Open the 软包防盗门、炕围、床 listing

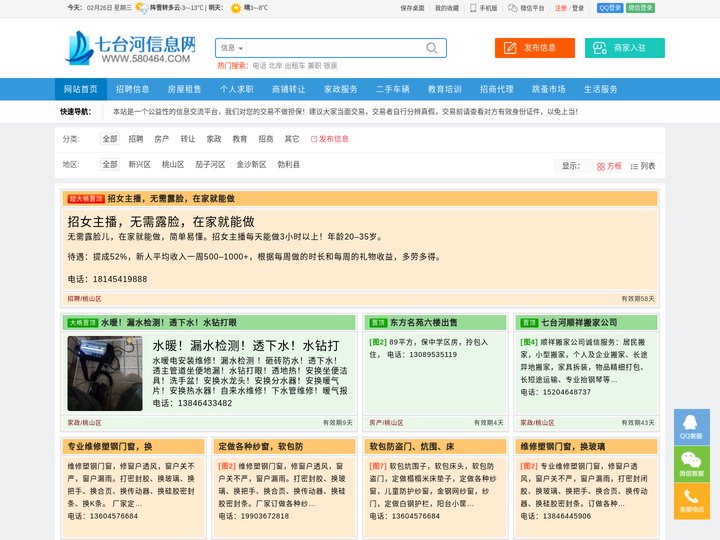(412, 446)
